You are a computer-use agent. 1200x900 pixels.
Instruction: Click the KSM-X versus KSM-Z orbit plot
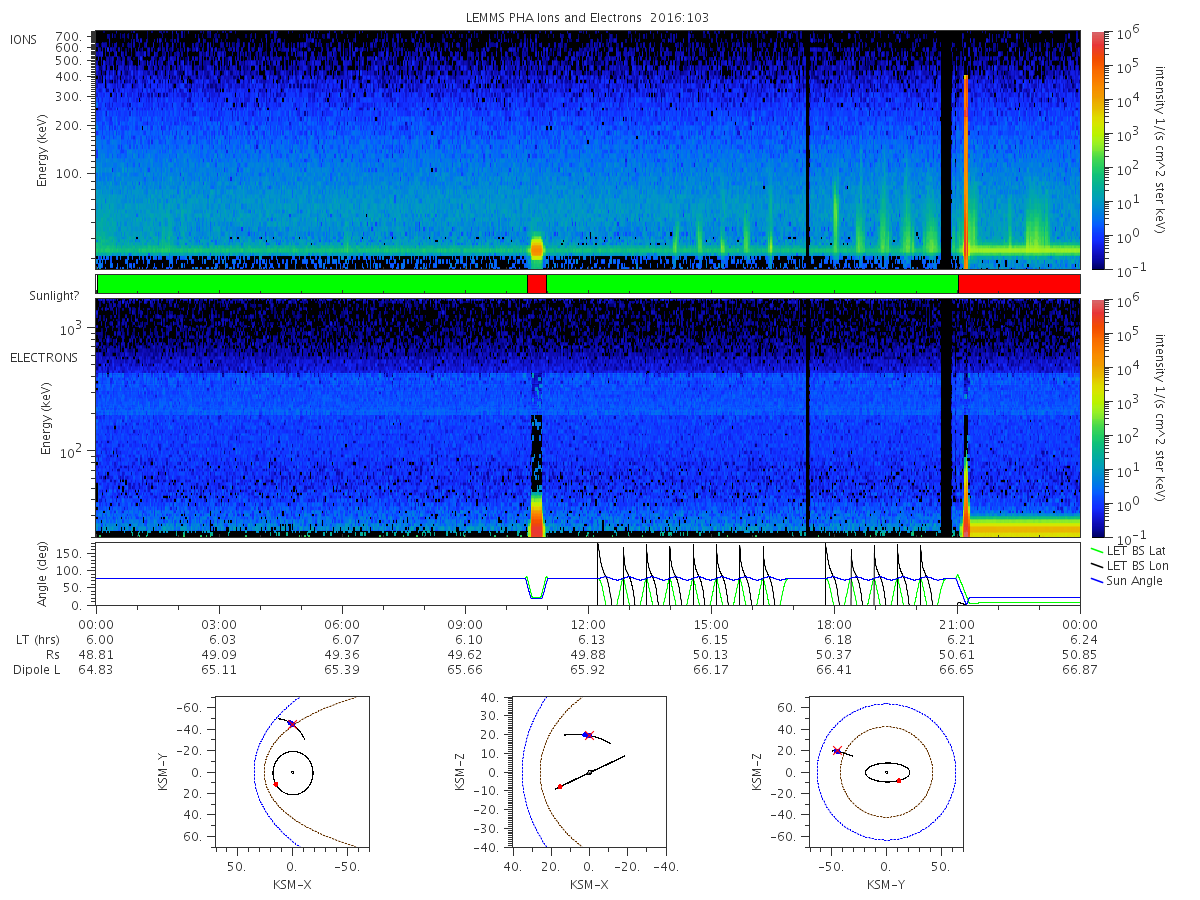[589, 771]
